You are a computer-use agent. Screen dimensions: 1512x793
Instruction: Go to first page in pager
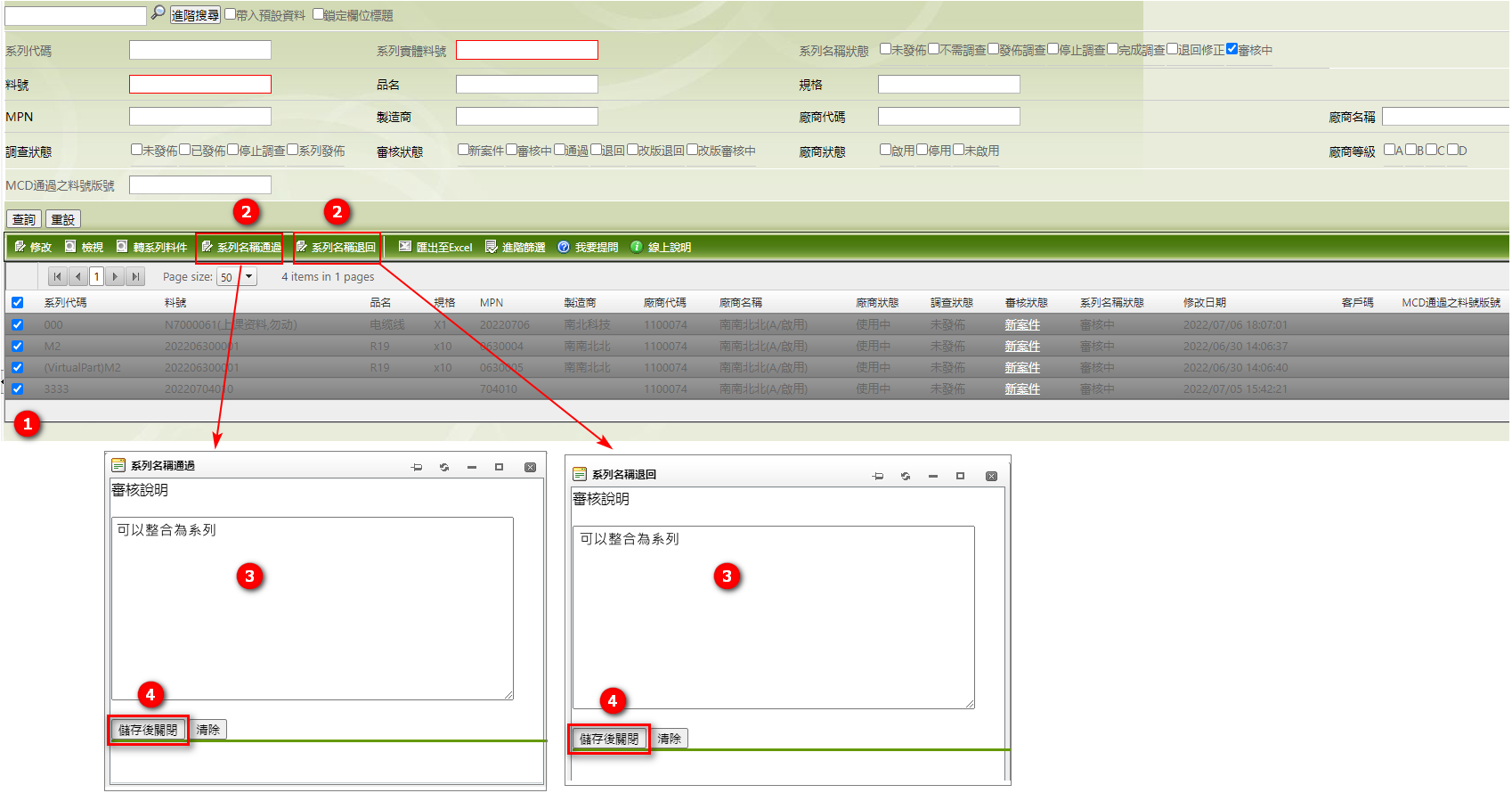coord(57,276)
